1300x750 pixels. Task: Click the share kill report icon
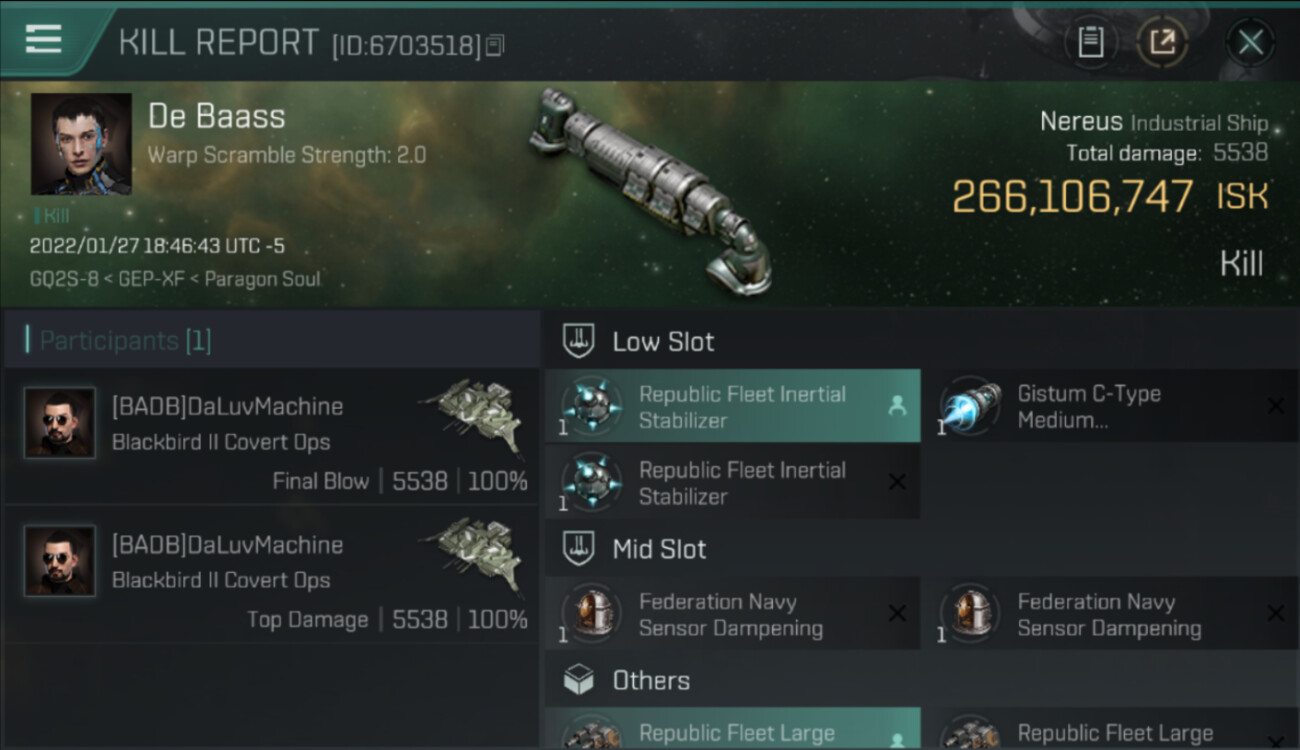[1162, 42]
